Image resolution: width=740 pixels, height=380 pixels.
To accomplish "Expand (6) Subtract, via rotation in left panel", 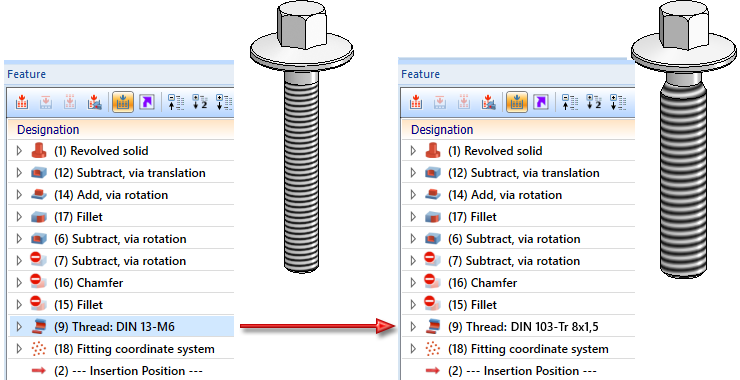I will coord(19,239).
